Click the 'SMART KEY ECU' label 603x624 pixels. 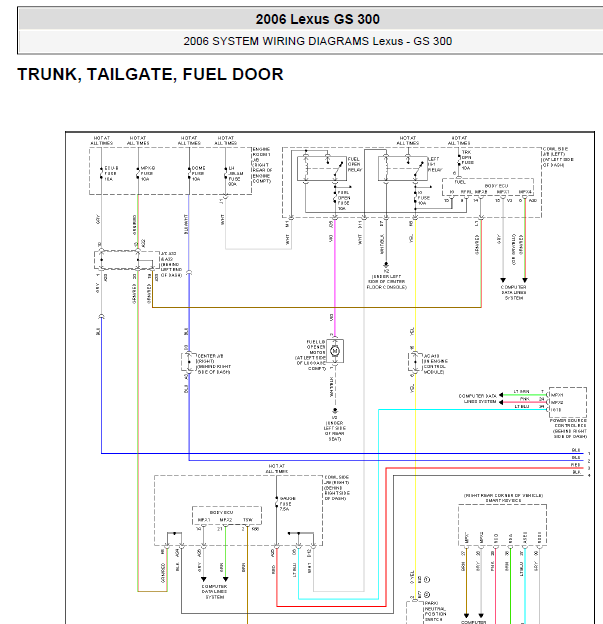pyautogui.click(x=503, y=500)
